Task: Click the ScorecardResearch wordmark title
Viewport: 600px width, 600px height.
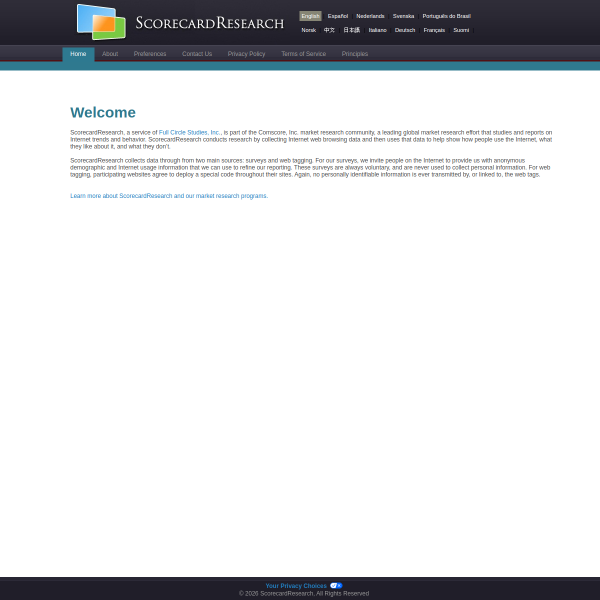Action: 210,23
